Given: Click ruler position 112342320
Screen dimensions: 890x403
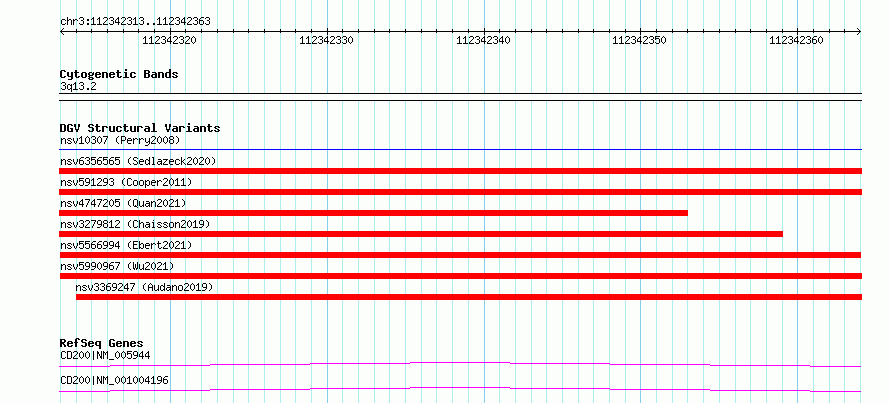Looking at the screenshot, I should [x=169, y=40].
